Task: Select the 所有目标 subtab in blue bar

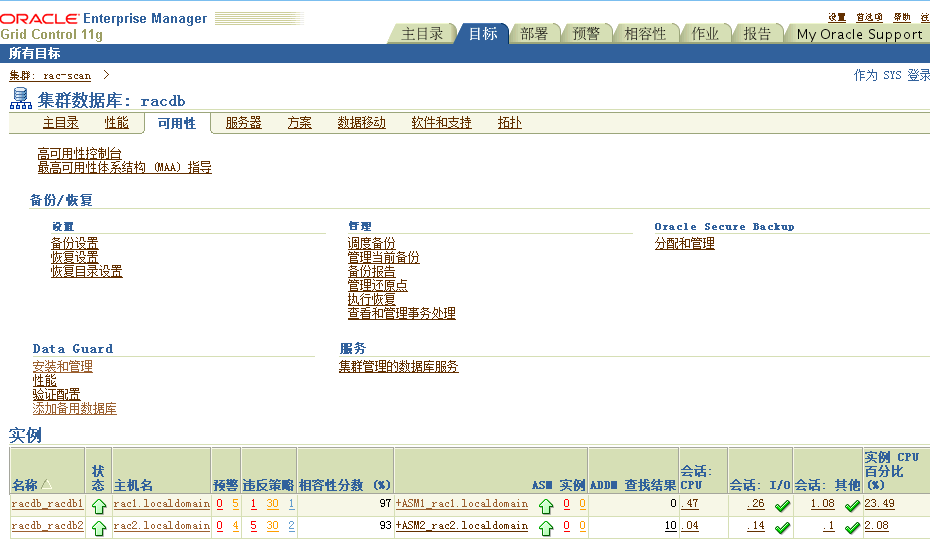Action: pos(34,53)
